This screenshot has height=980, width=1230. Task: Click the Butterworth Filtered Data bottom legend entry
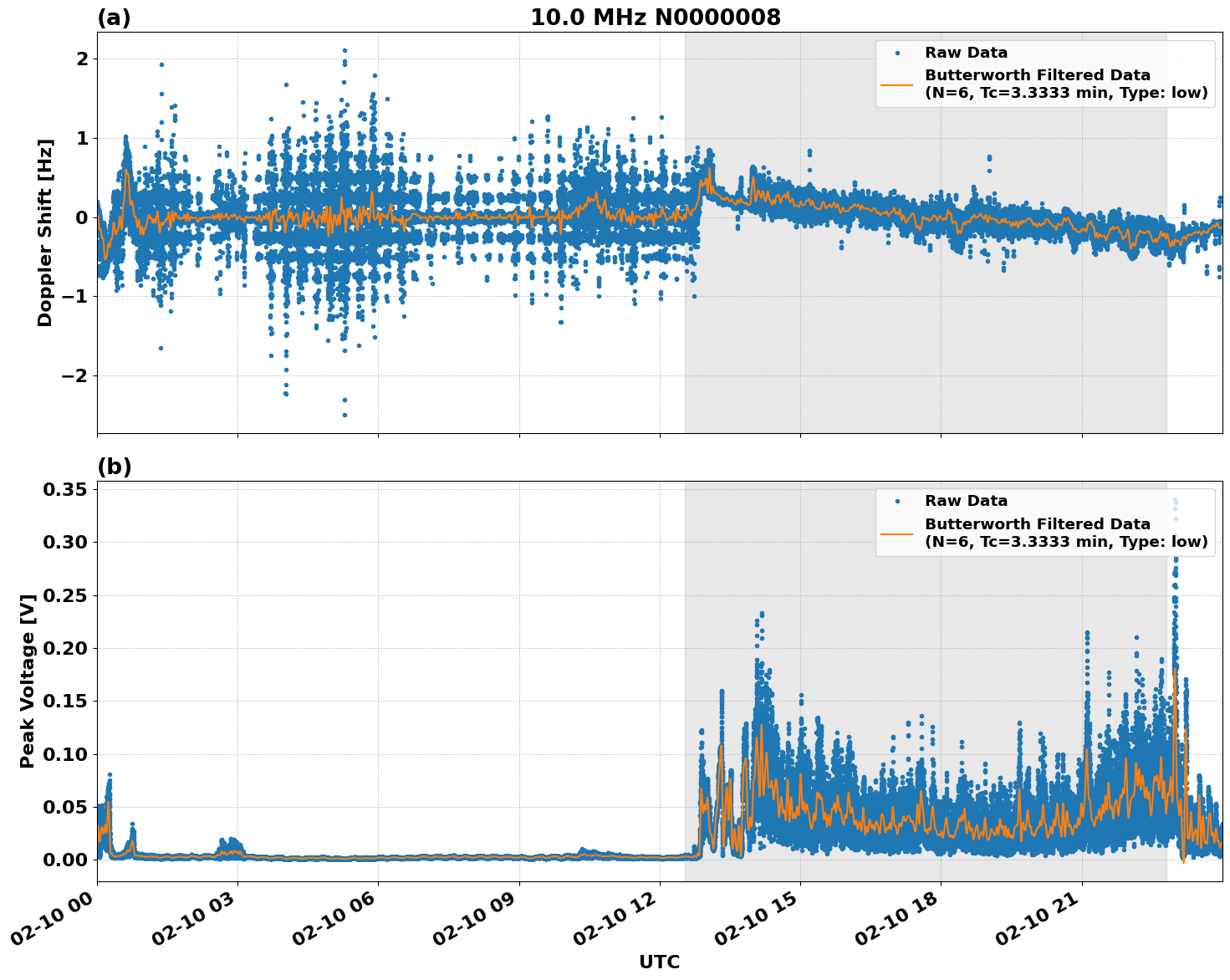(1037, 533)
